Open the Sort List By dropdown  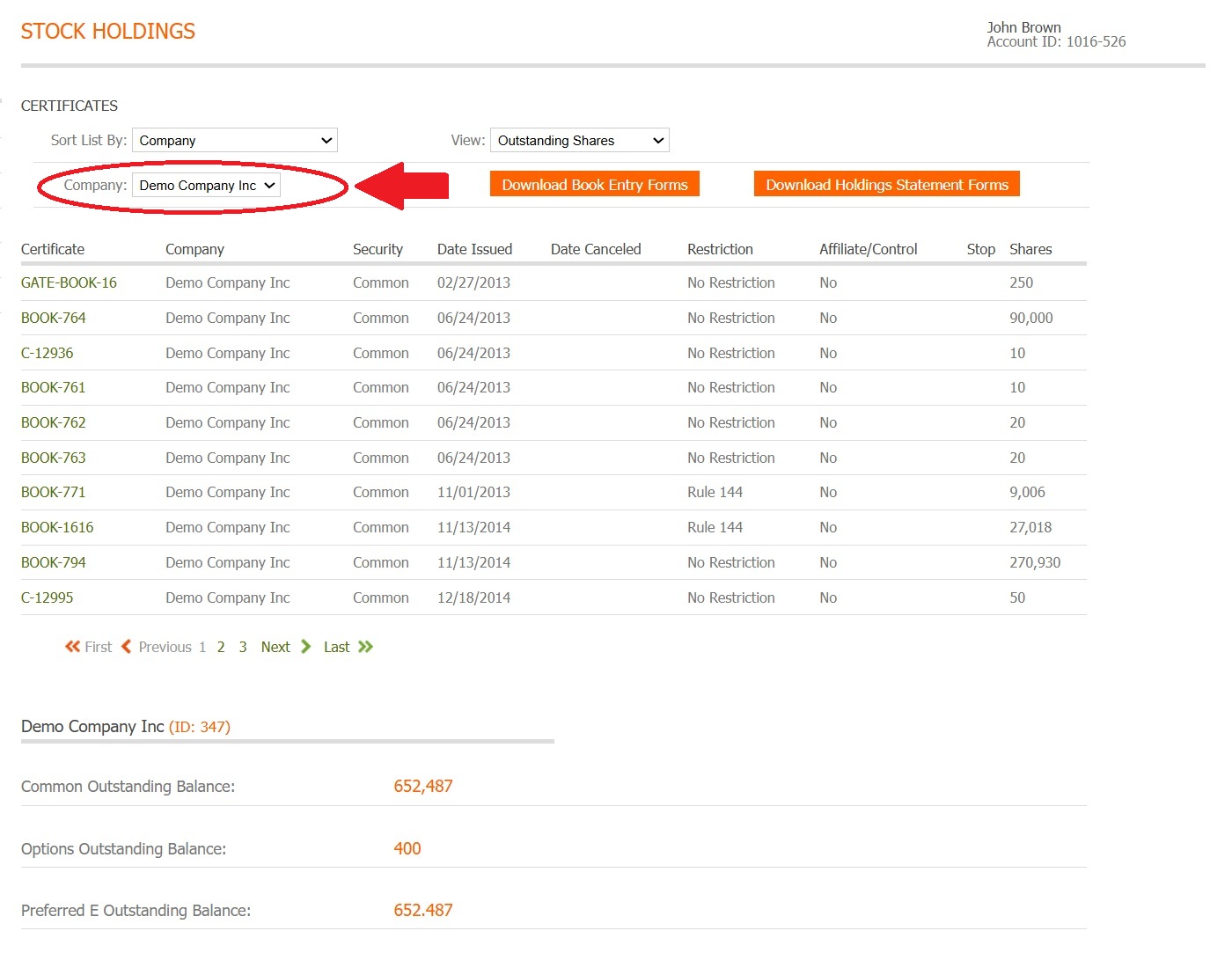point(234,141)
